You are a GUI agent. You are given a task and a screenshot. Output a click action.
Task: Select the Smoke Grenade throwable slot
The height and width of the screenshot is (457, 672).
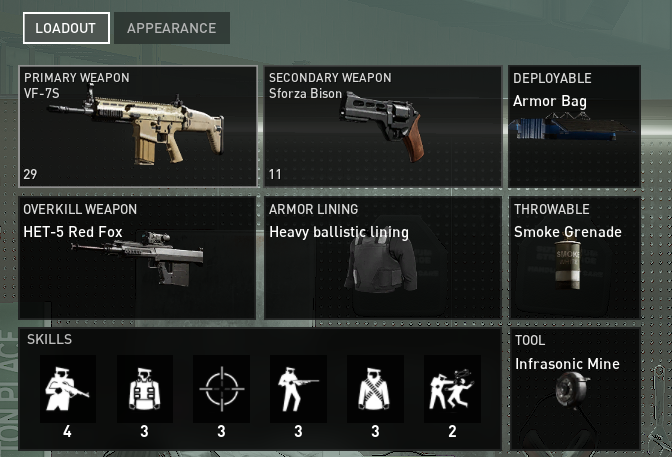575,258
